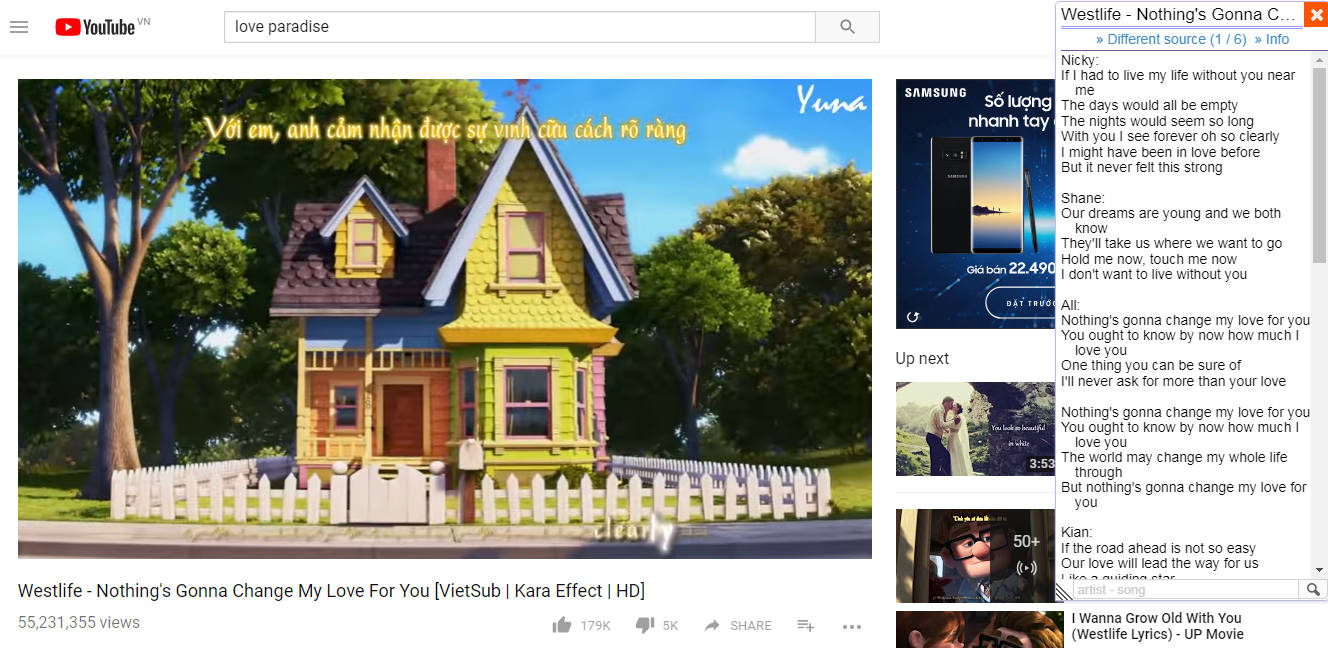Close the lyrics panel with the orange X
Image resolution: width=1328 pixels, height=648 pixels.
[1316, 14]
